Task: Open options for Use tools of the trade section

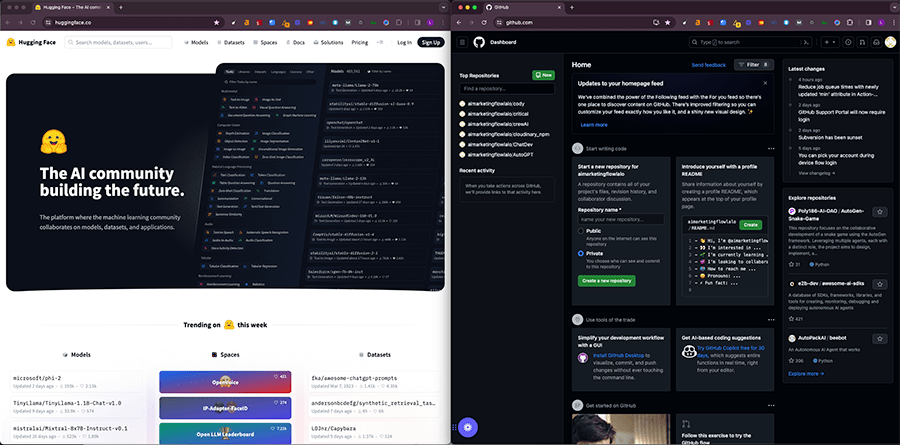Action: pos(771,320)
